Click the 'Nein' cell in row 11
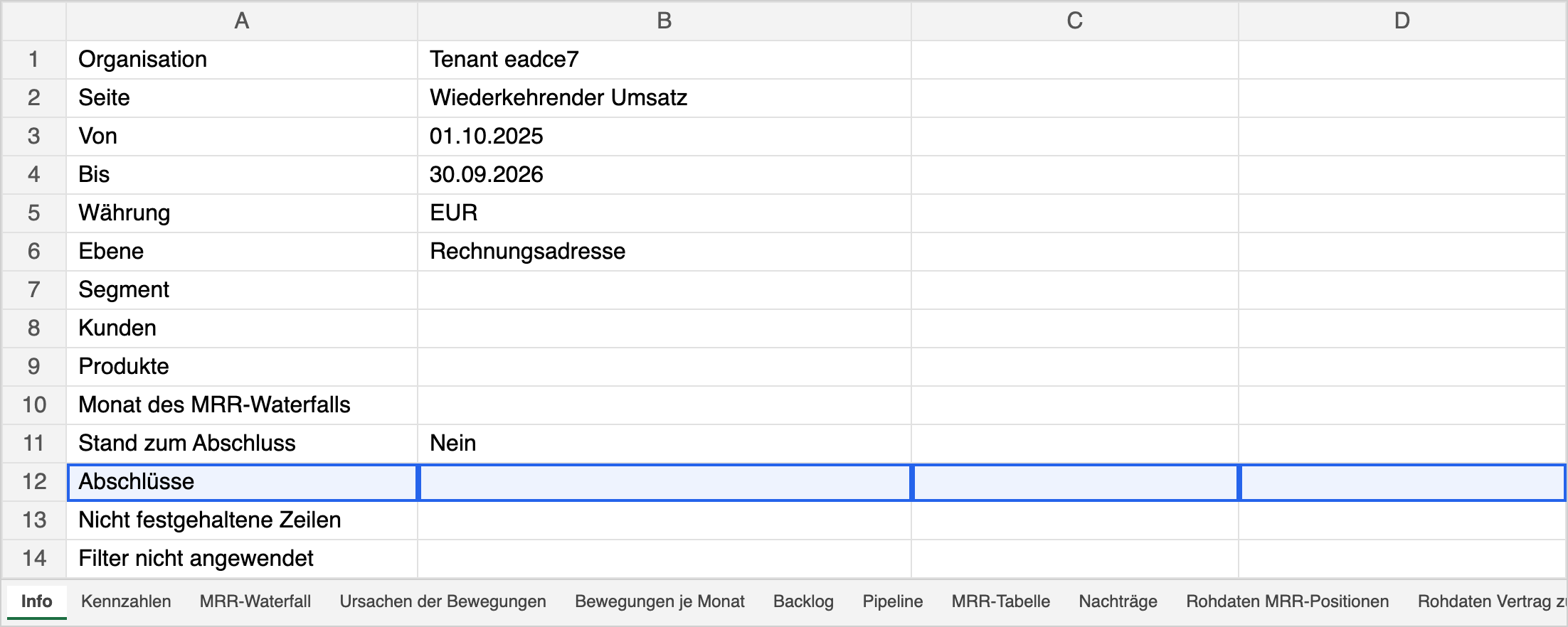1568x627 pixels. tap(664, 443)
